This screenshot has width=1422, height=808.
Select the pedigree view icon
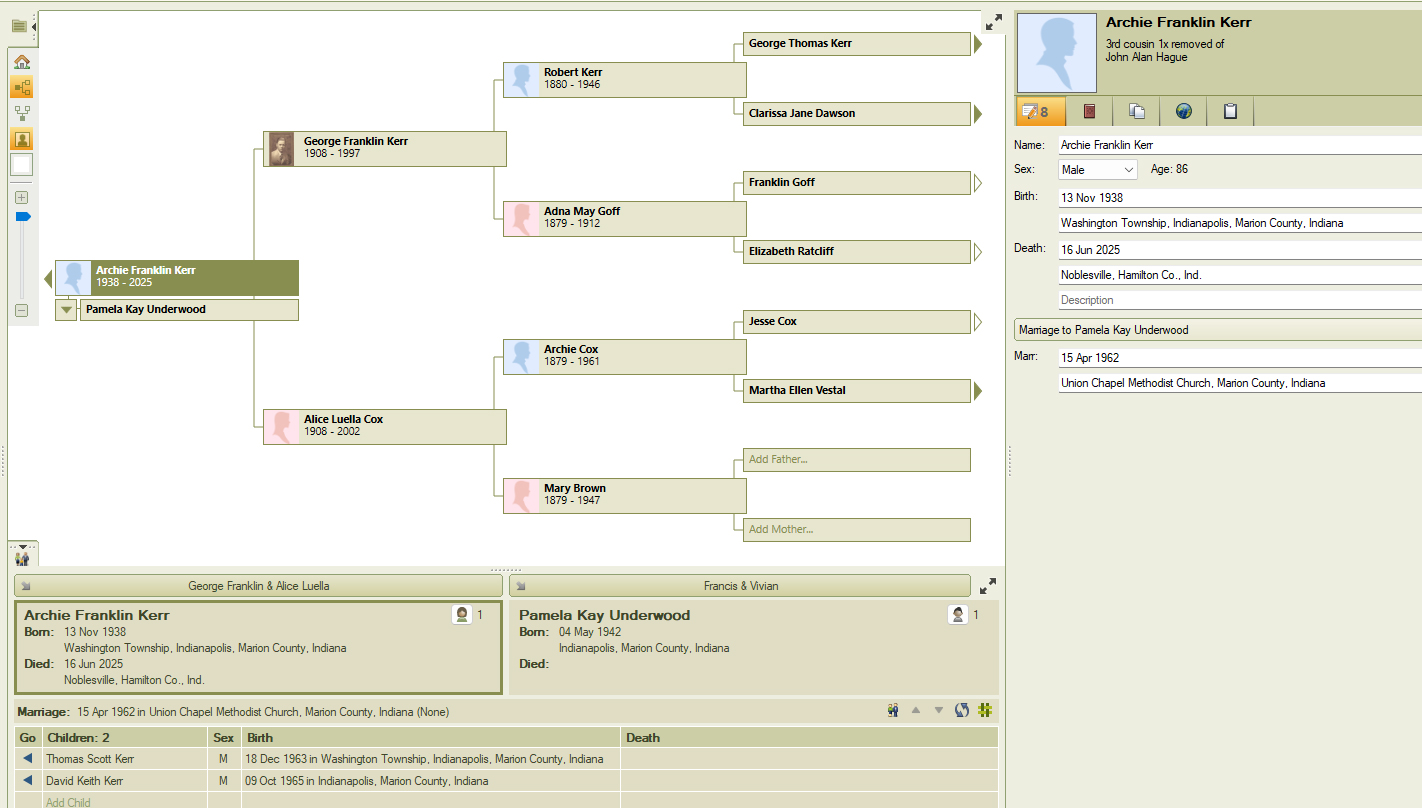[22, 88]
